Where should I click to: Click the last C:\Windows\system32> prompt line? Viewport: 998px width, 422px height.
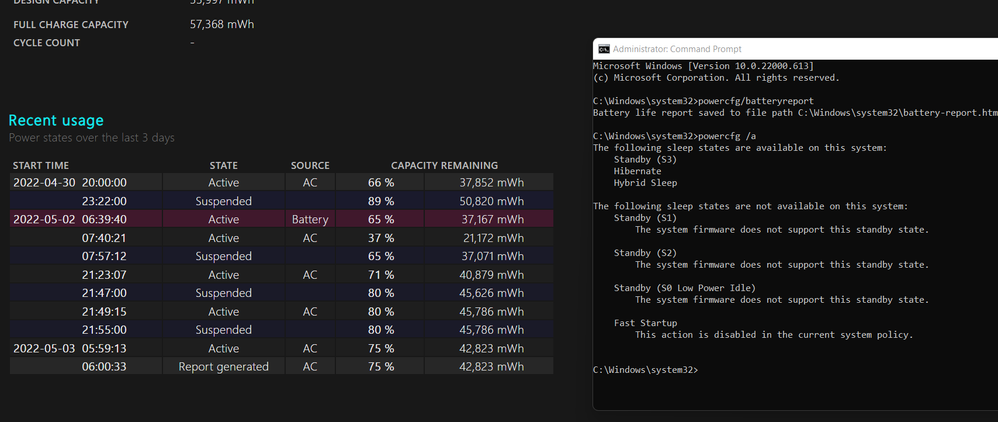(x=645, y=370)
